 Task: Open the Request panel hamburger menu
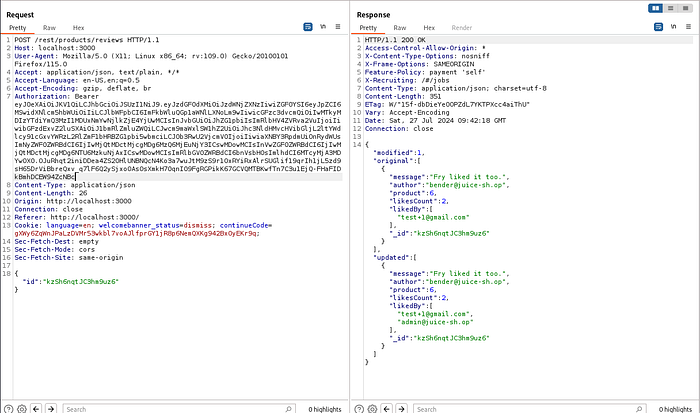(338, 27)
